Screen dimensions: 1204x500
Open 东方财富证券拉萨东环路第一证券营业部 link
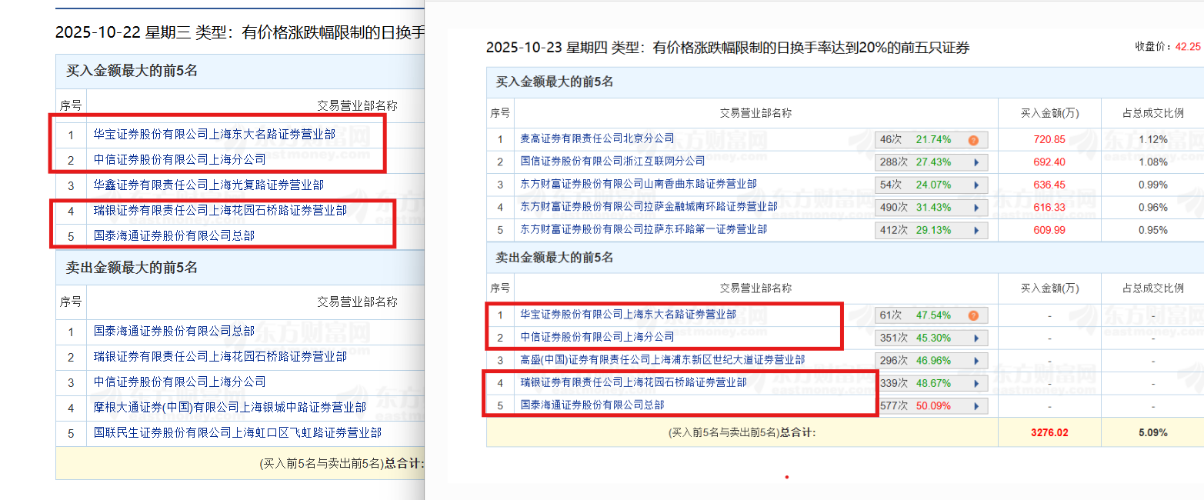tap(644, 230)
